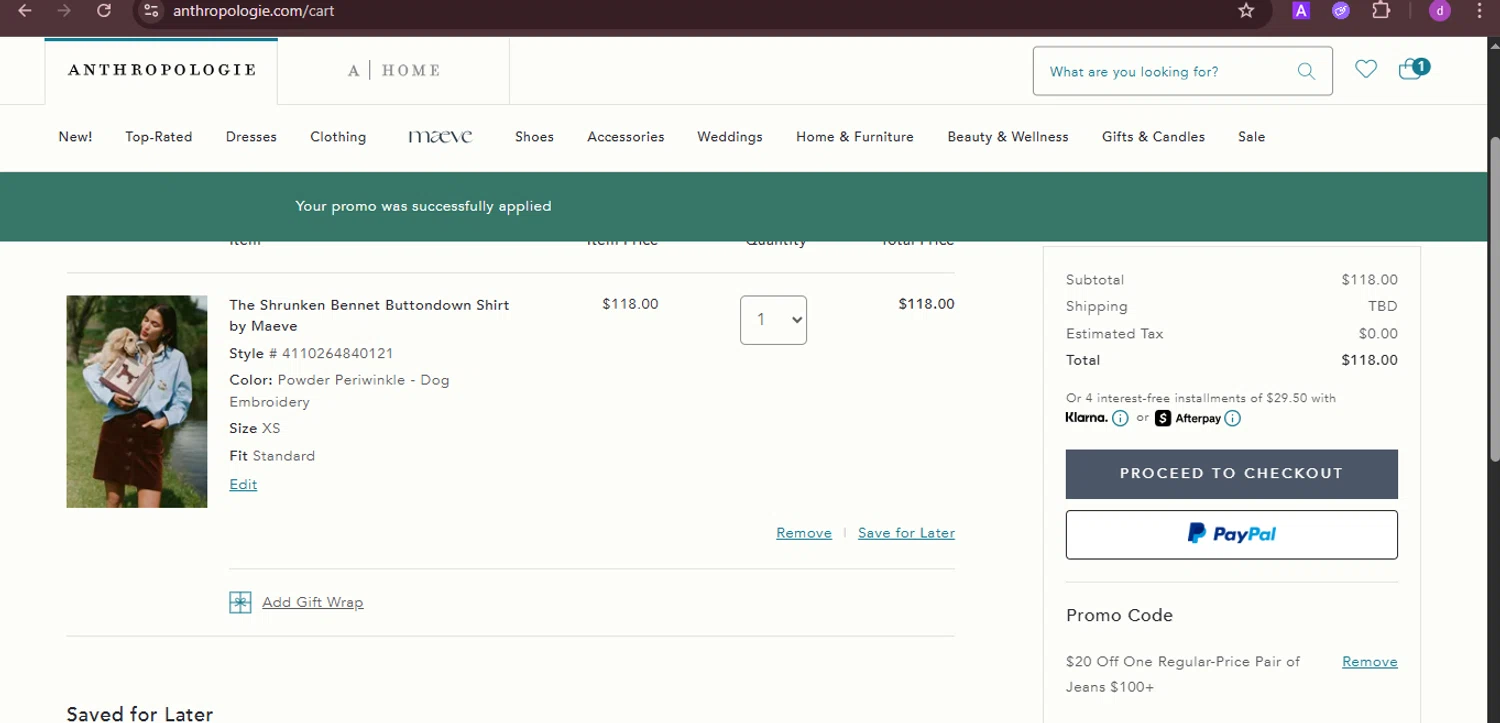Open the Top-Rated menu
This screenshot has height=723, width=1500.
point(159,137)
